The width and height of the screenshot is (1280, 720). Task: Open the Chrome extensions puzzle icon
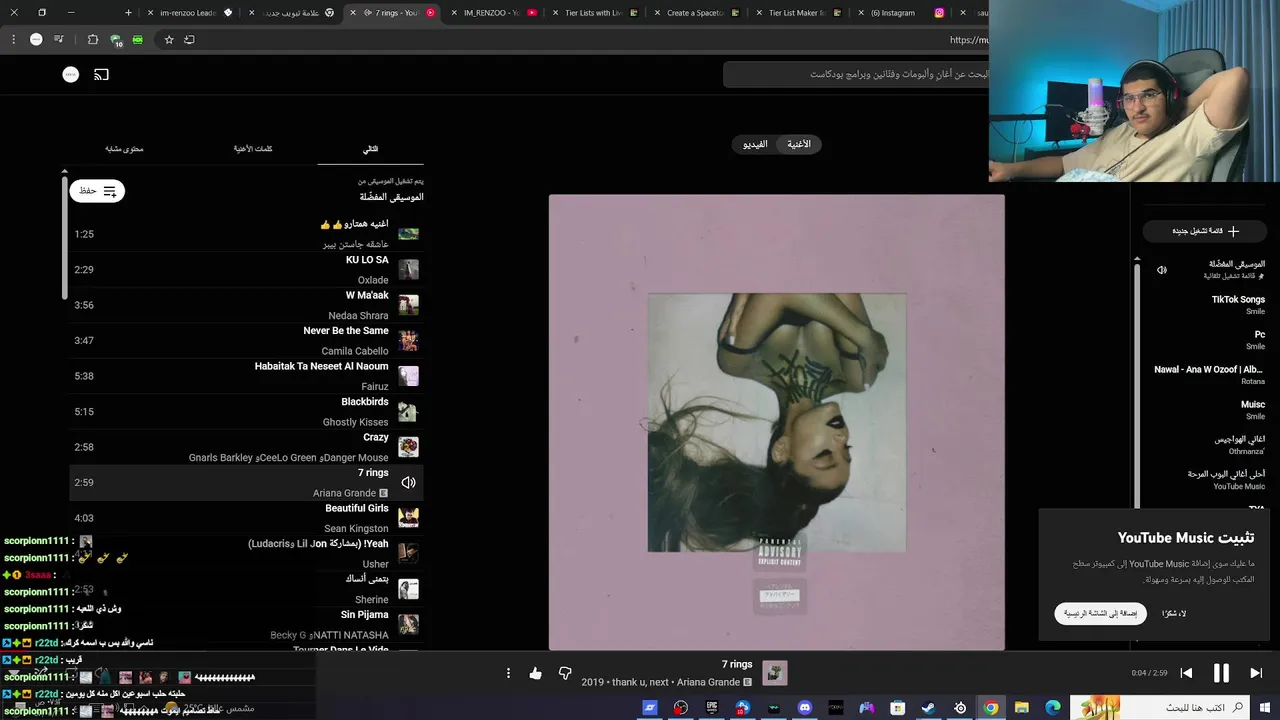coord(93,40)
